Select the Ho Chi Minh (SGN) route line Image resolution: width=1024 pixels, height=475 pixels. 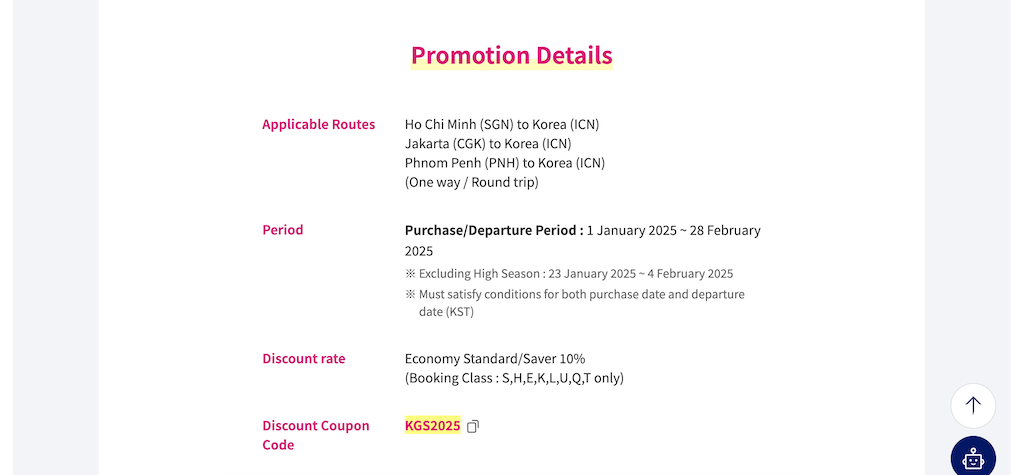(502, 124)
